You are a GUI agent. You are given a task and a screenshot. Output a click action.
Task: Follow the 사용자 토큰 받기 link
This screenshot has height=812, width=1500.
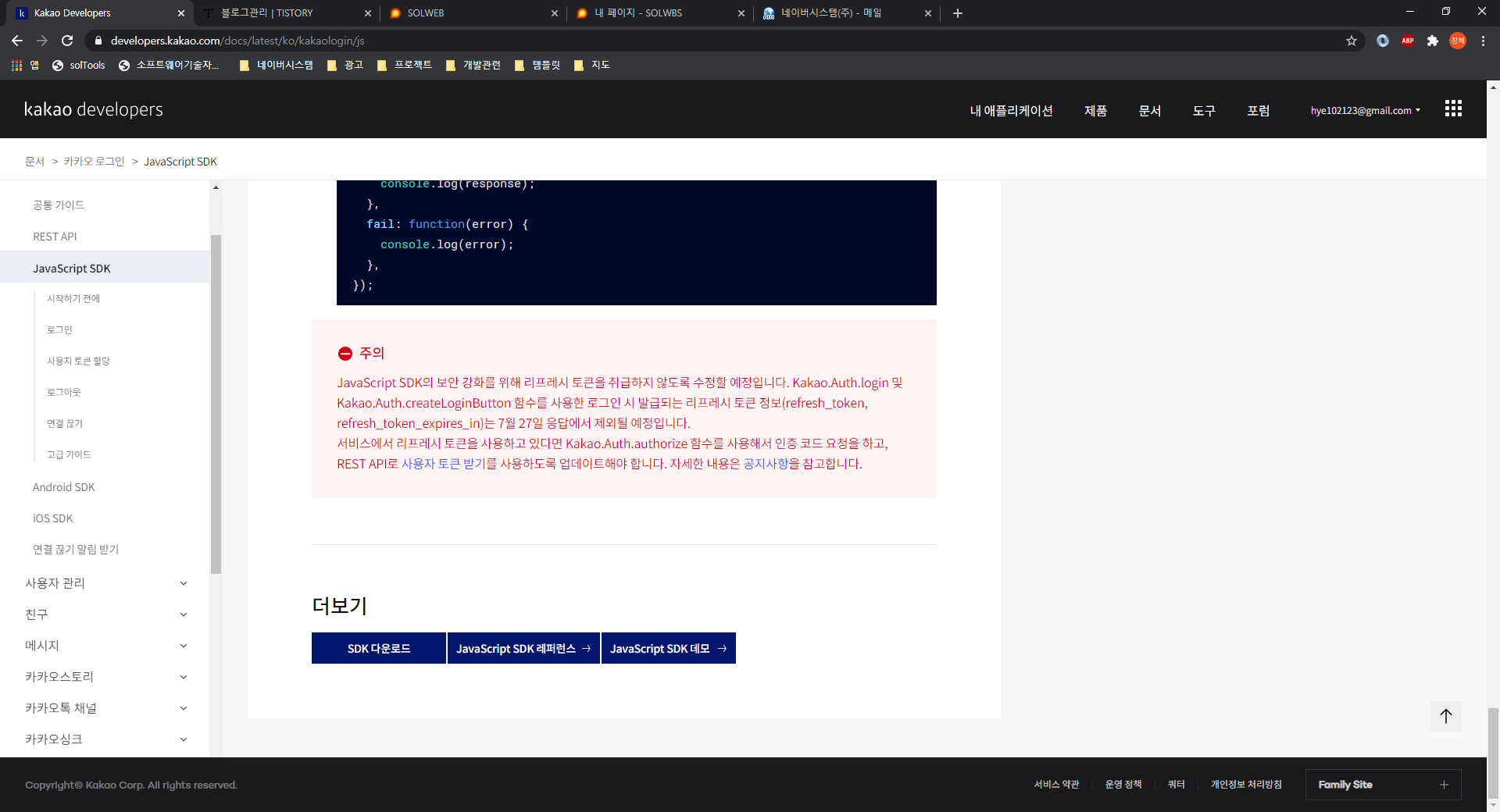444,464
